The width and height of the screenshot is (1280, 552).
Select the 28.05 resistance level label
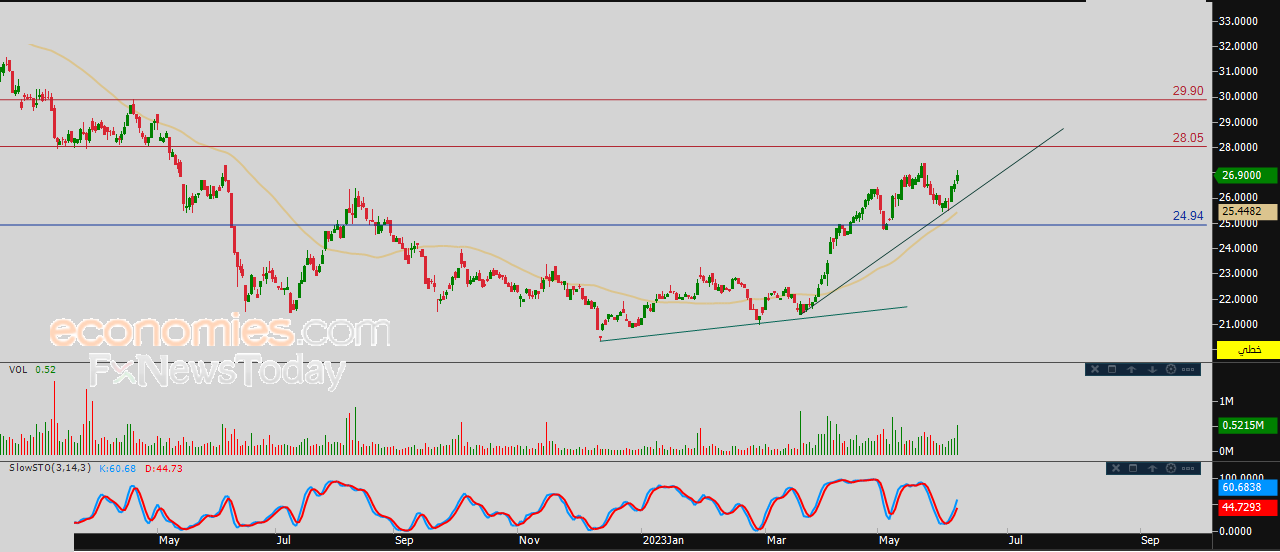pyautogui.click(x=1188, y=139)
